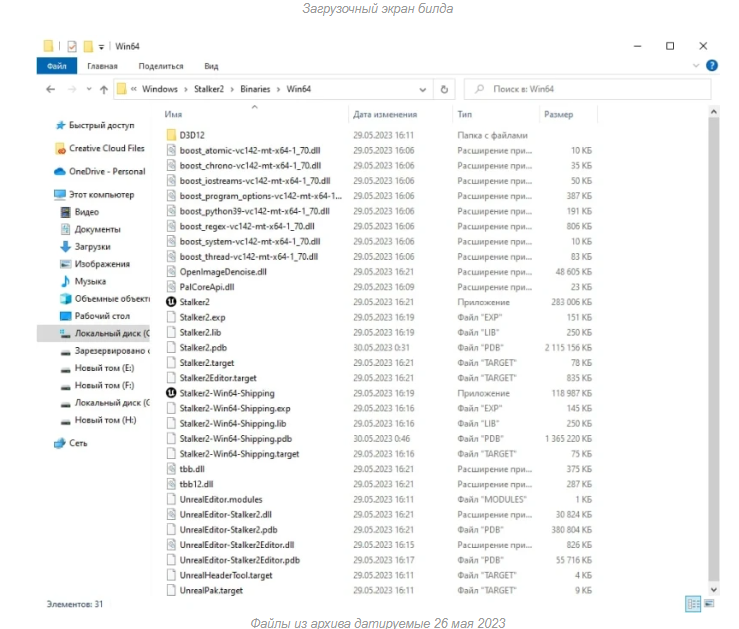
Task: Click Binaries in the breadcrumb path
Action: coord(255,89)
